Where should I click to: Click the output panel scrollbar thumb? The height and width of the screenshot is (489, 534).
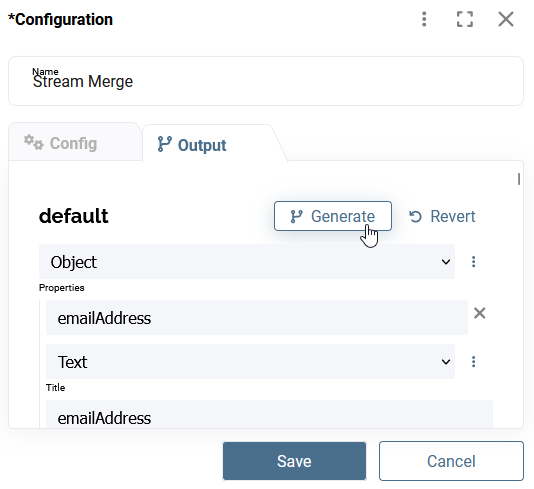pos(519,179)
